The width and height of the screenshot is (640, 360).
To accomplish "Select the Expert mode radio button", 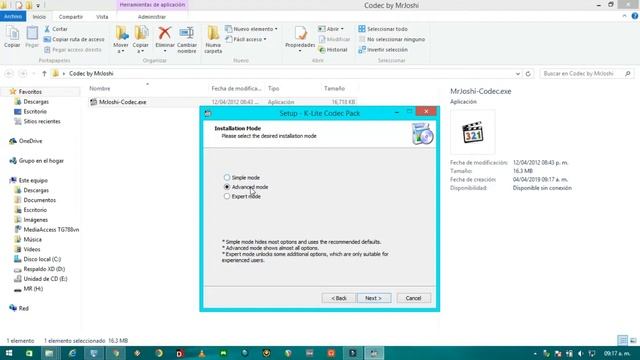I will (227, 196).
